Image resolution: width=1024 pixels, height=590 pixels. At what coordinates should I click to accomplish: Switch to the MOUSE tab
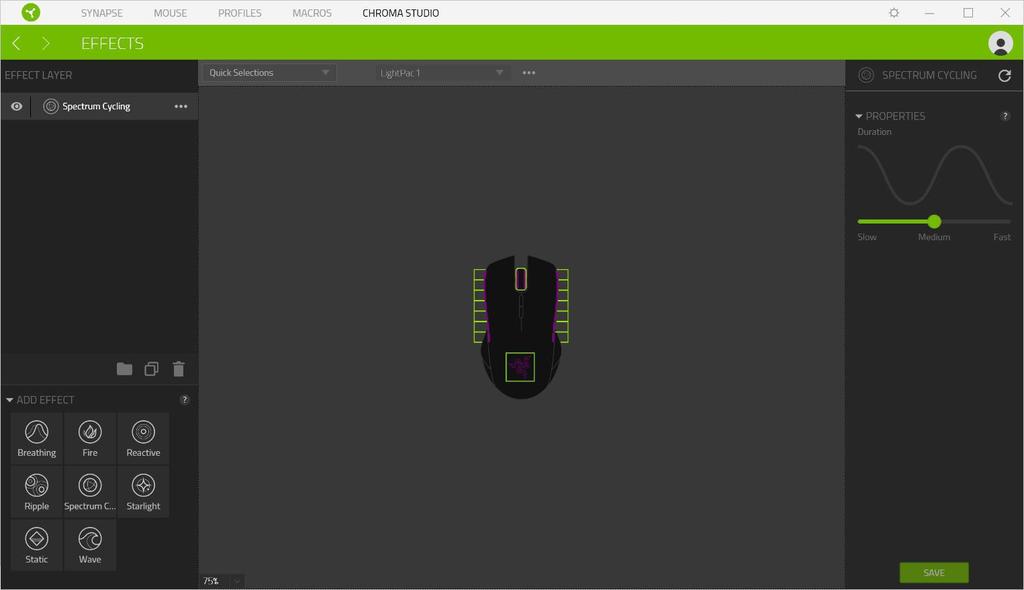pos(170,13)
